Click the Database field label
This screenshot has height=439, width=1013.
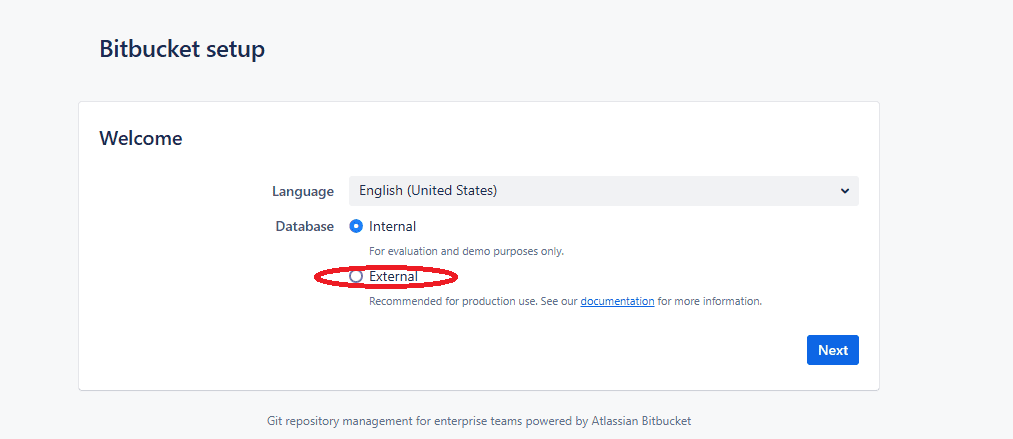tap(304, 226)
